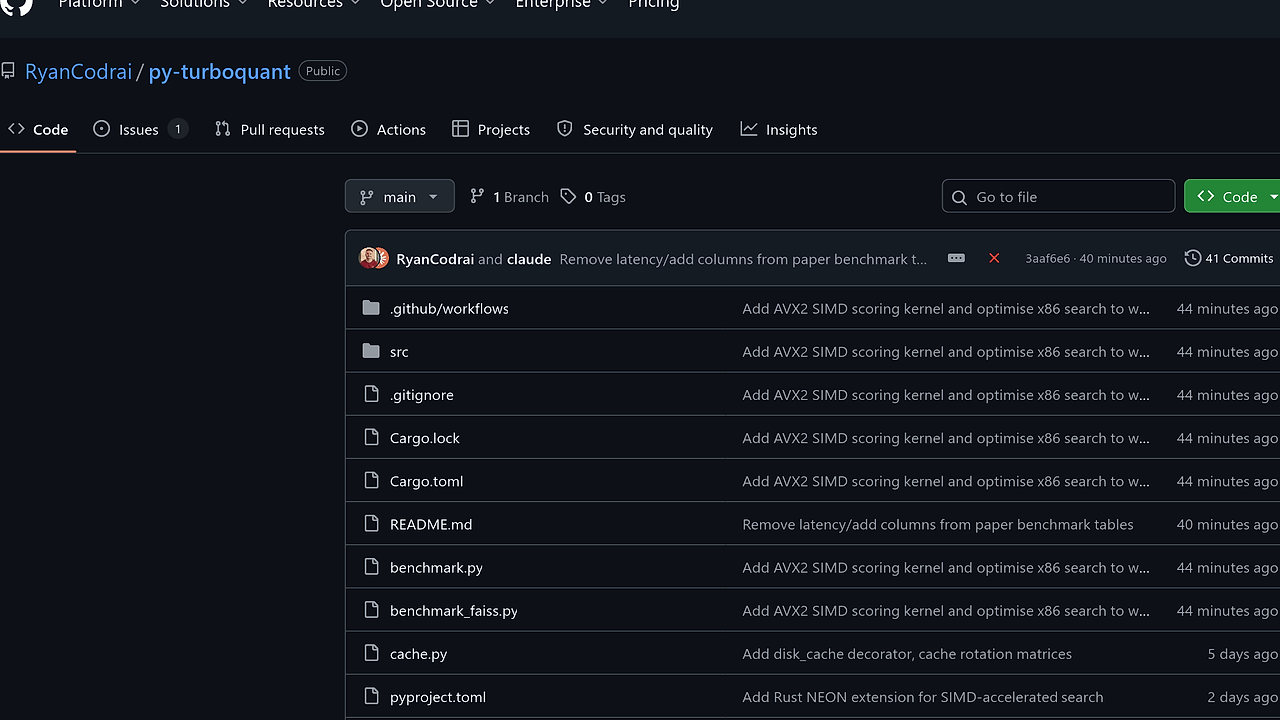Open the Cargo.lock file
1280x720 pixels.
[425, 437]
